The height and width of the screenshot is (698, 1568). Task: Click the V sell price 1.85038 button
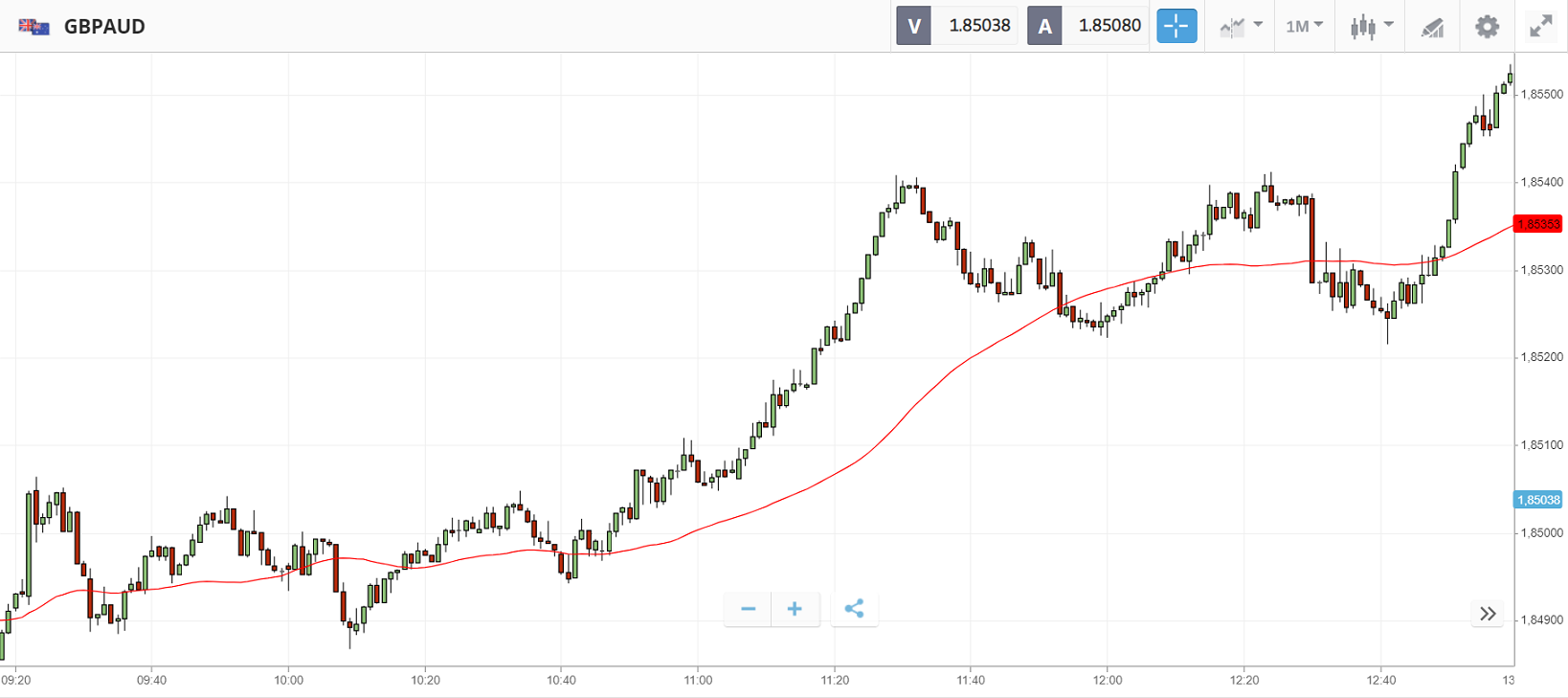[x=956, y=26]
